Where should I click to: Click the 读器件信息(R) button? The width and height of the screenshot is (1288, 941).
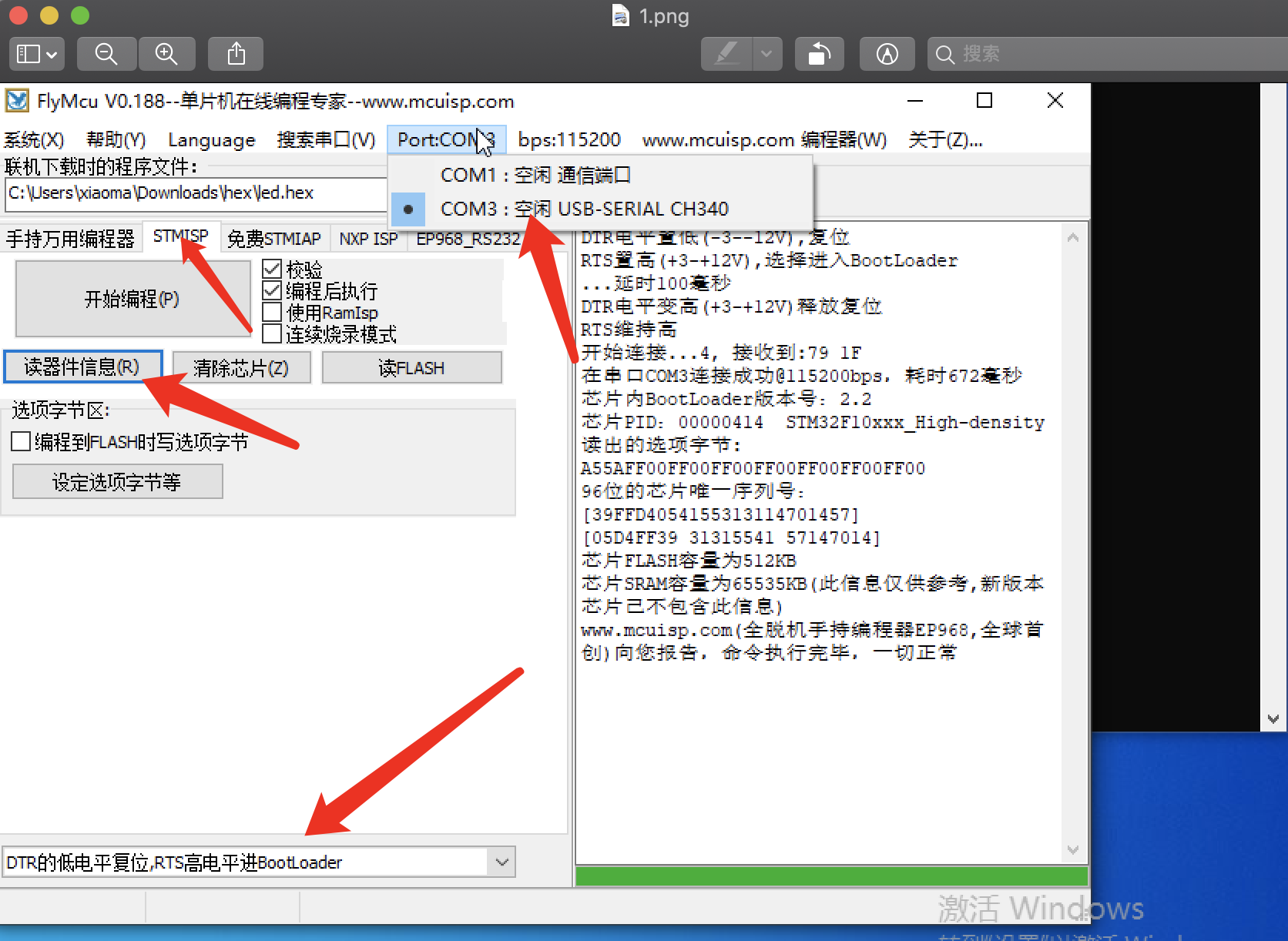tap(82, 367)
